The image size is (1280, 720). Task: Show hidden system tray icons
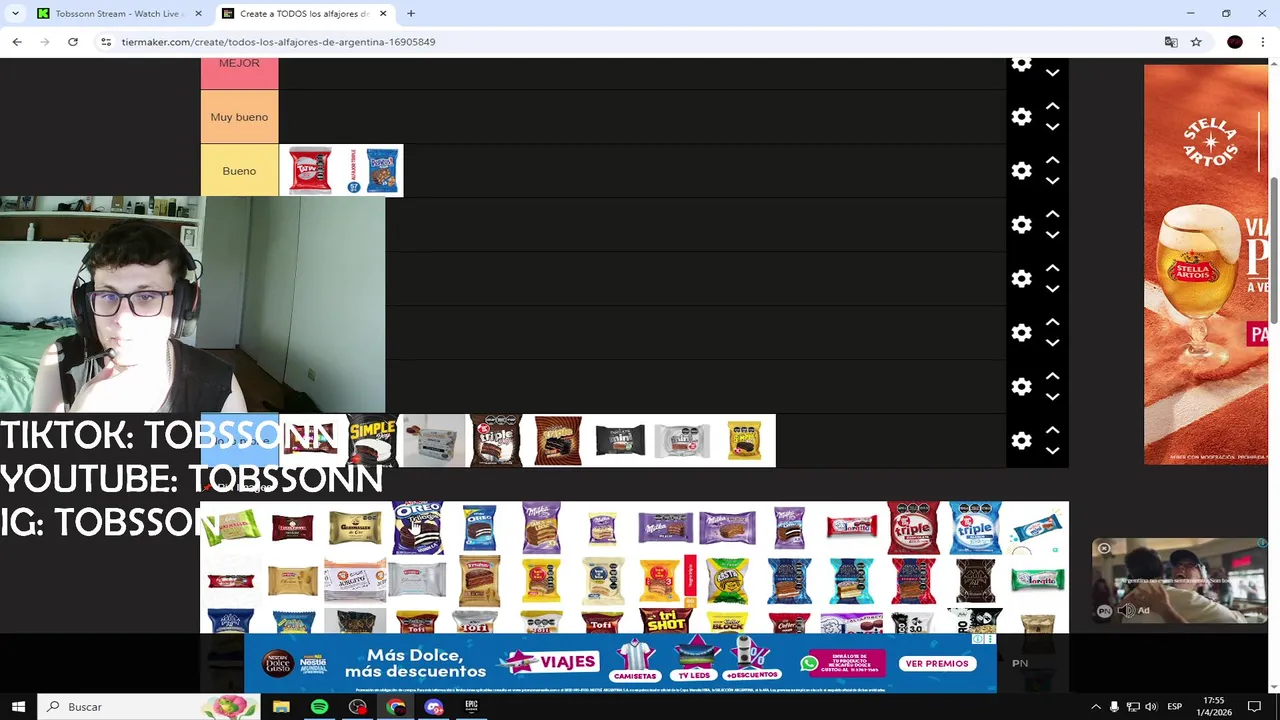(1095, 707)
